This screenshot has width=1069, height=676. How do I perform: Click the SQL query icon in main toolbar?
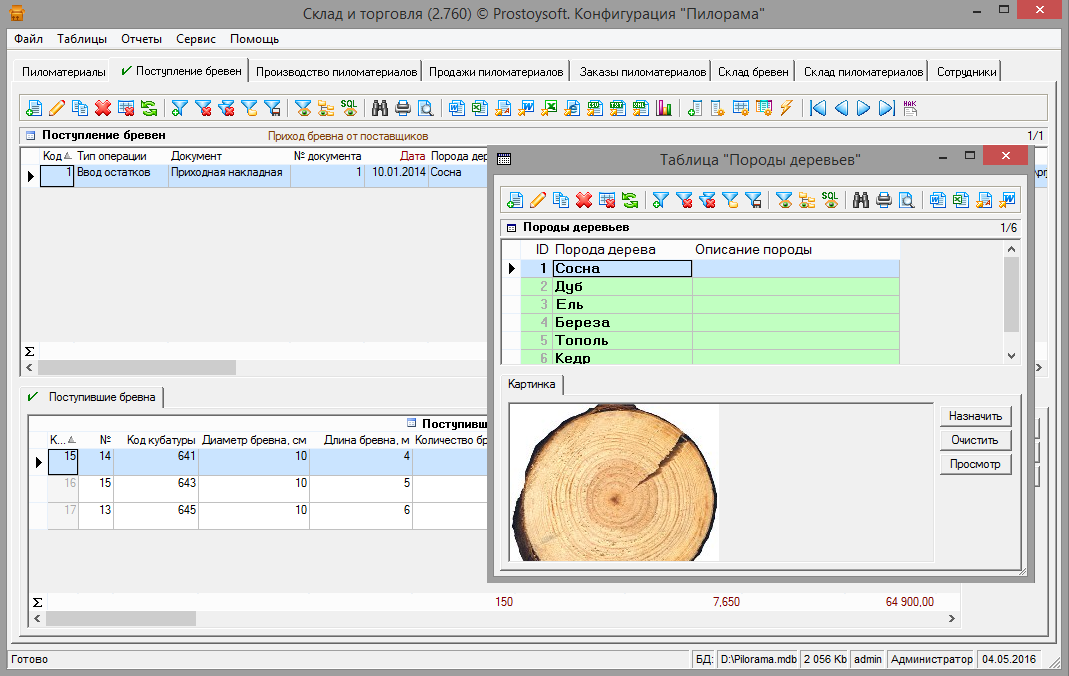pyautogui.click(x=349, y=107)
